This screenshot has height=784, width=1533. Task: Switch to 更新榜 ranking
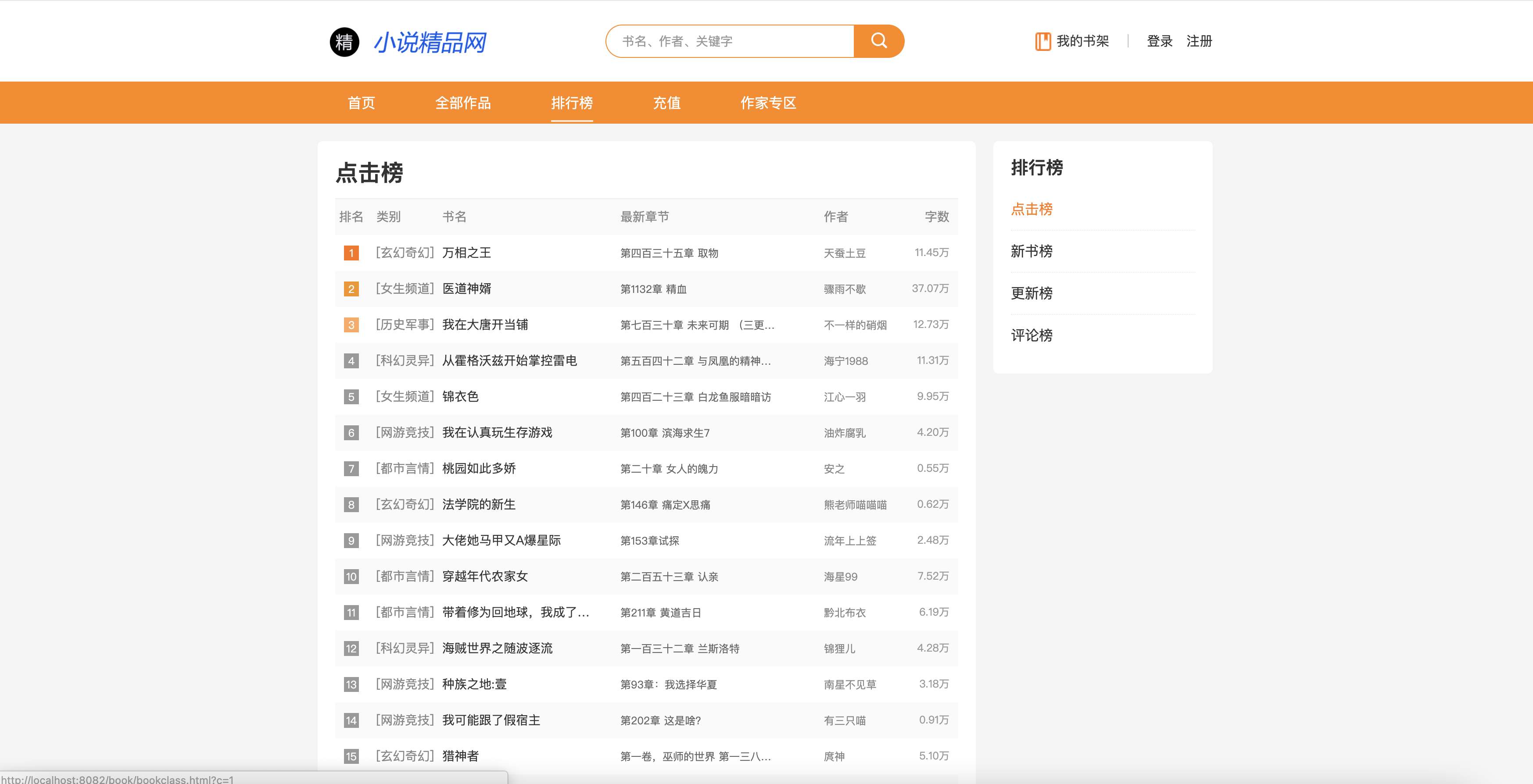tap(1032, 293)
